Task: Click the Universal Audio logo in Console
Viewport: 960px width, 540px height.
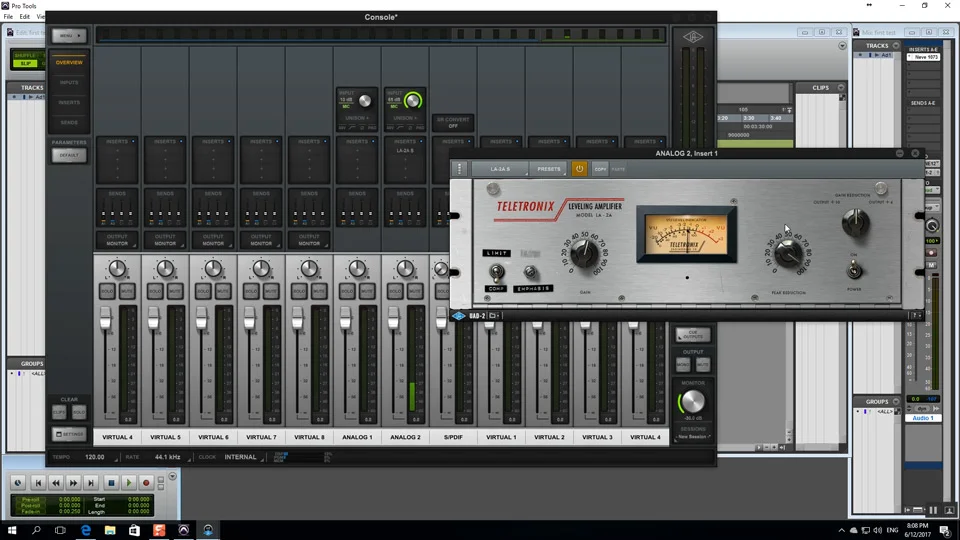Action: tap(692, 37)
